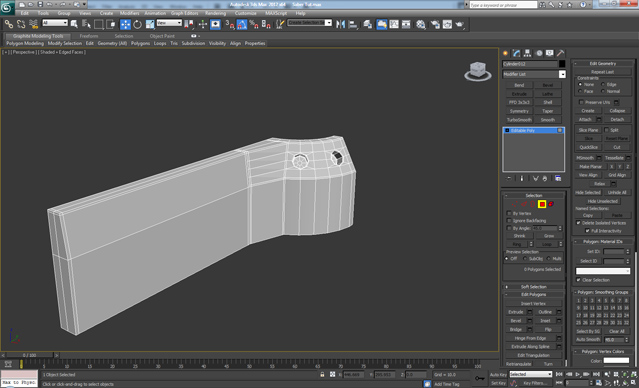Uncheck Delete Isolated Vertices
Screen dimensions: 639x388
point(578,223)
